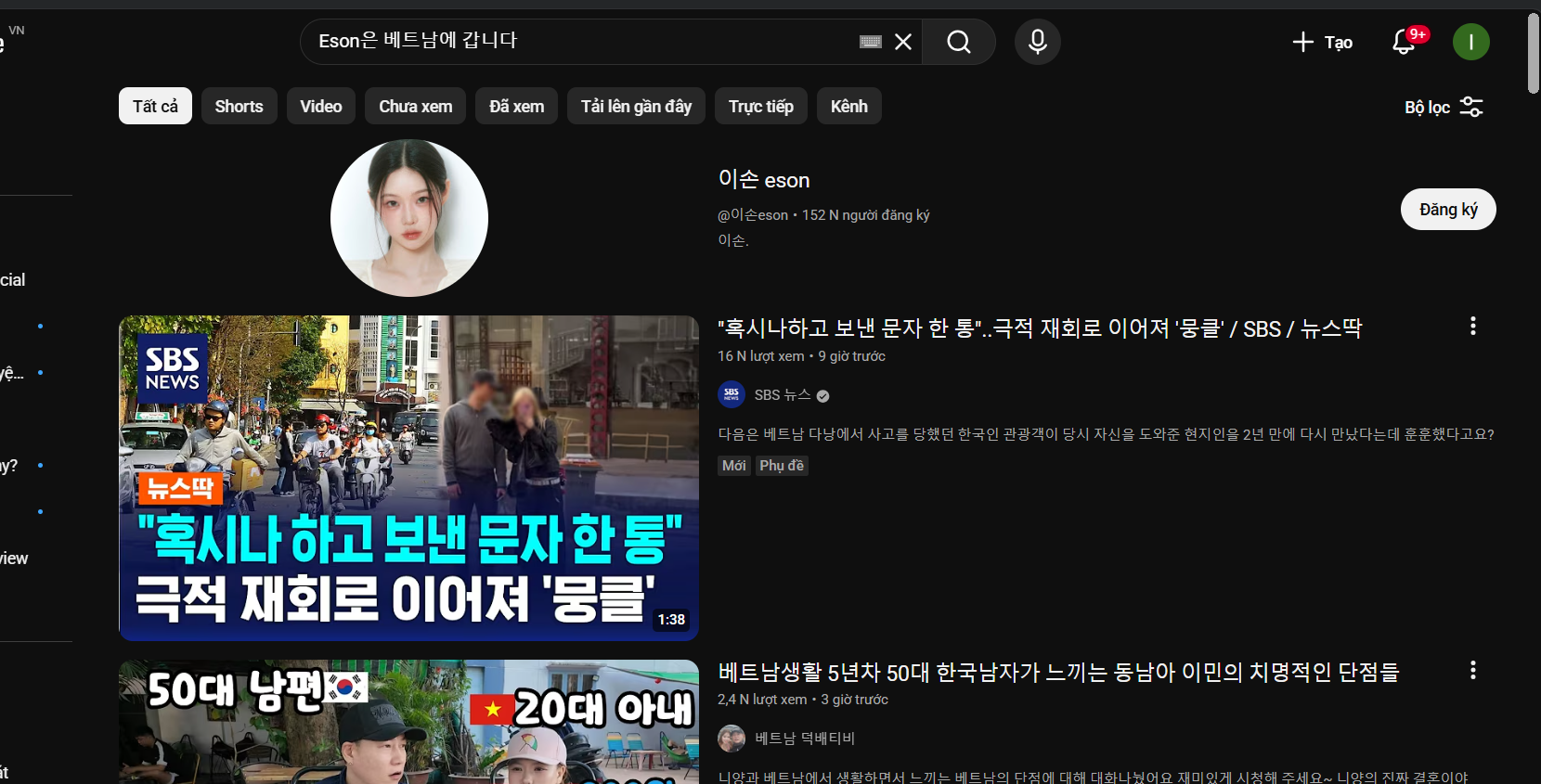Click the page vertical scrollbar thumb
The height and width of the screenshot is (784, 1541).
[1534, 54]
